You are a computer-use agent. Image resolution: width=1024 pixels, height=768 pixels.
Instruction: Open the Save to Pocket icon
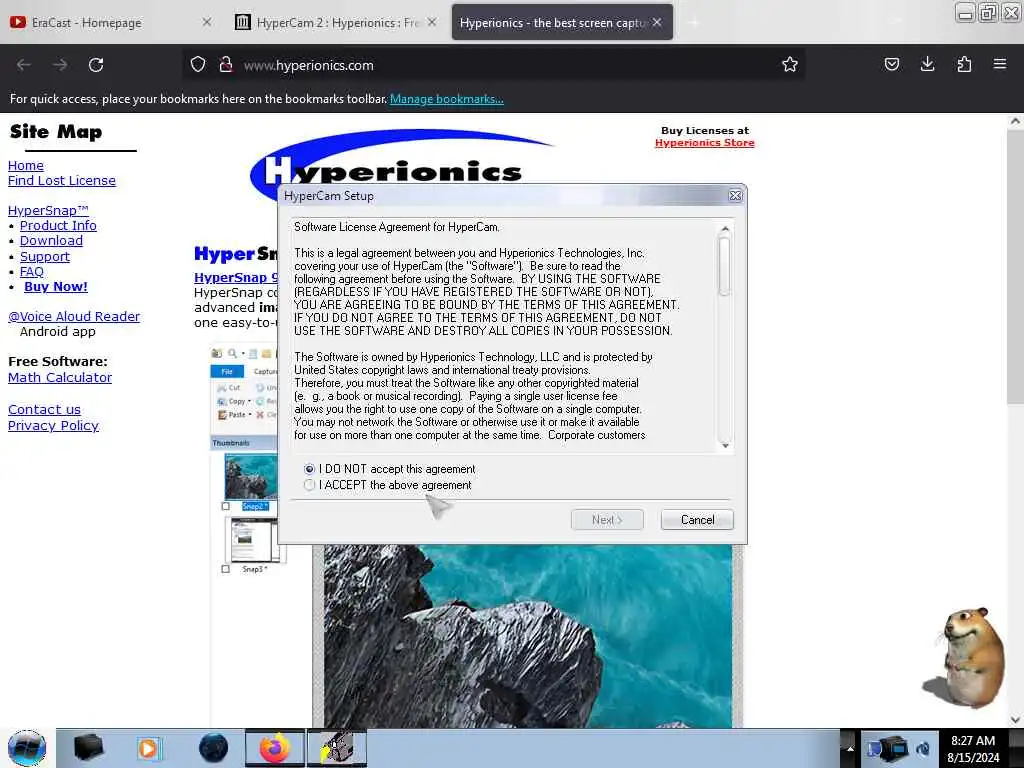coord(891,64)
